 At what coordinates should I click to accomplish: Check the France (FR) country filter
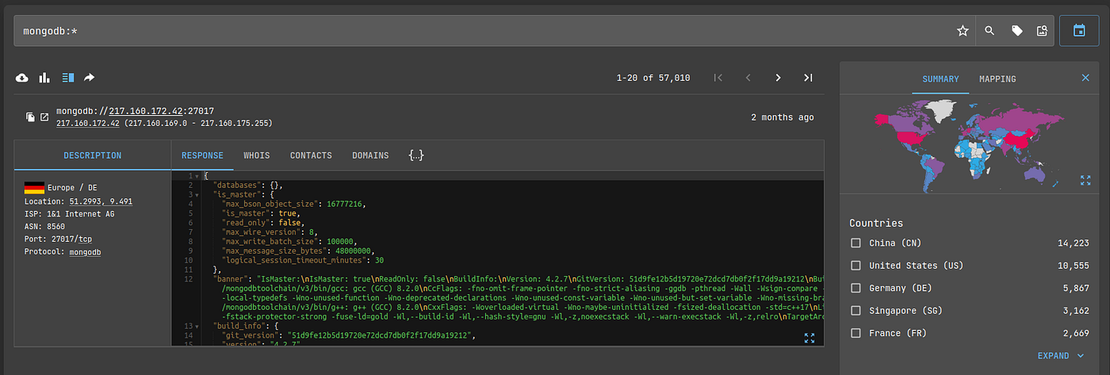point(856,333)
